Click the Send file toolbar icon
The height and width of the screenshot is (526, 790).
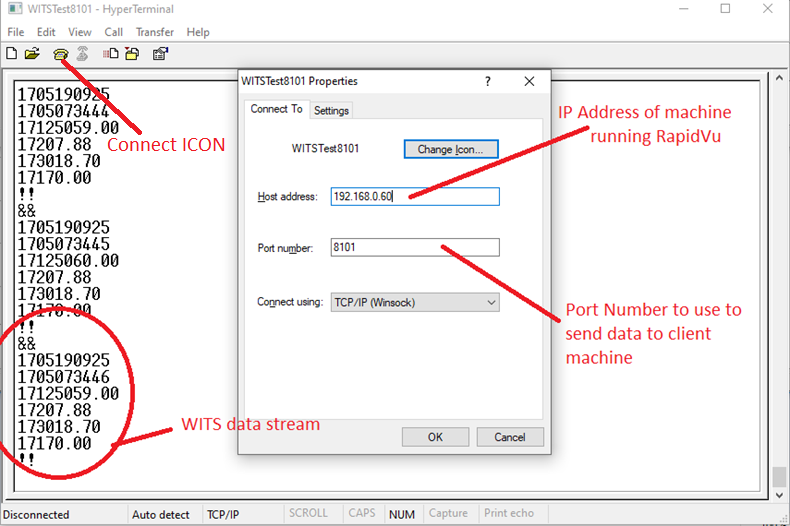point(110,53)
